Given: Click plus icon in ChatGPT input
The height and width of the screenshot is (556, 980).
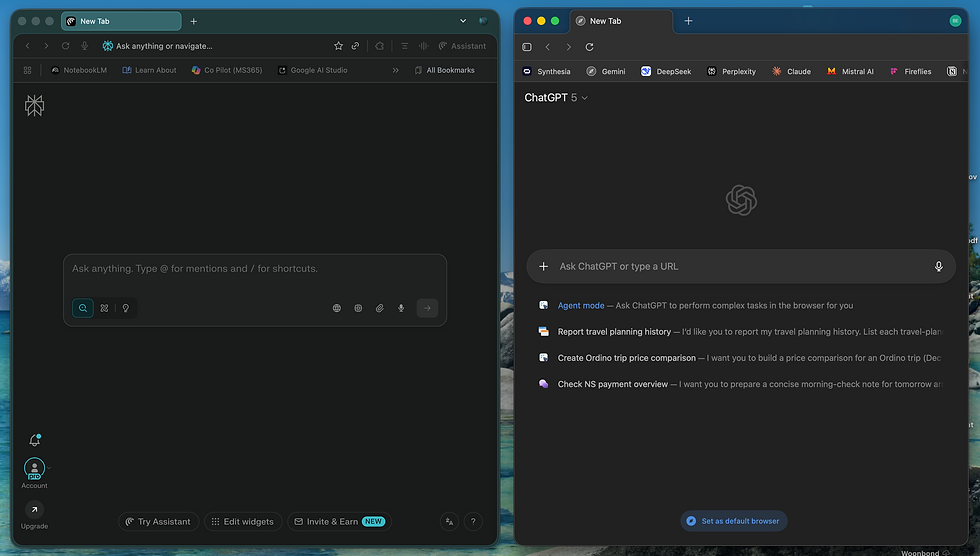Looking at the screenshot, I should click(544, 266).
